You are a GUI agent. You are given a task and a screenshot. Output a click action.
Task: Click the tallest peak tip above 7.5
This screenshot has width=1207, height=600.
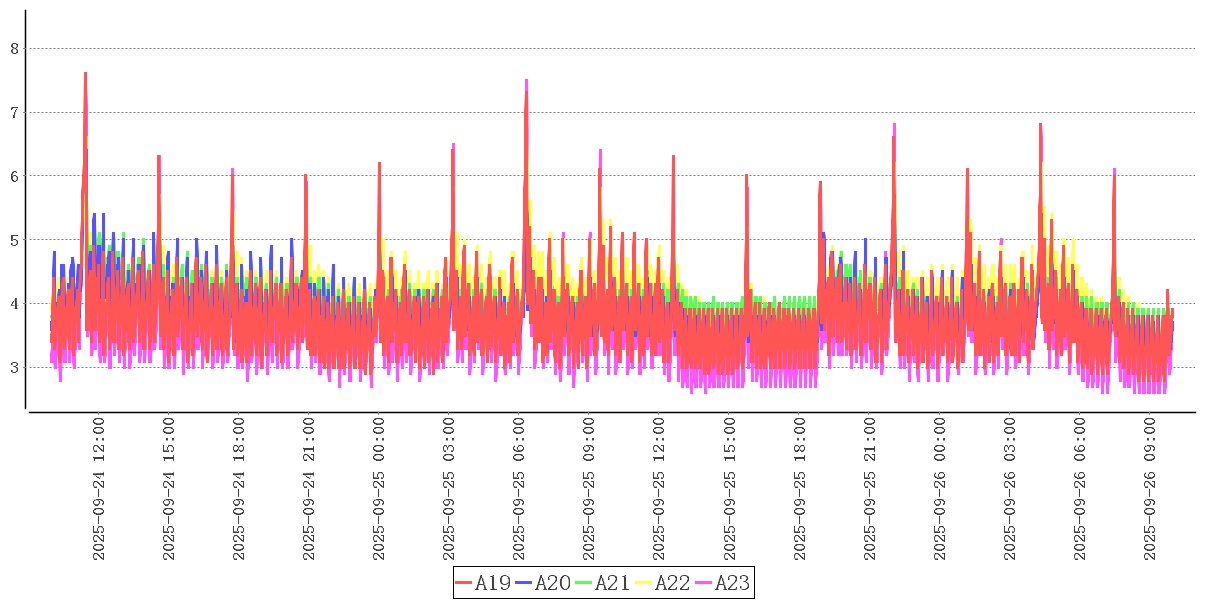point(85,73)
